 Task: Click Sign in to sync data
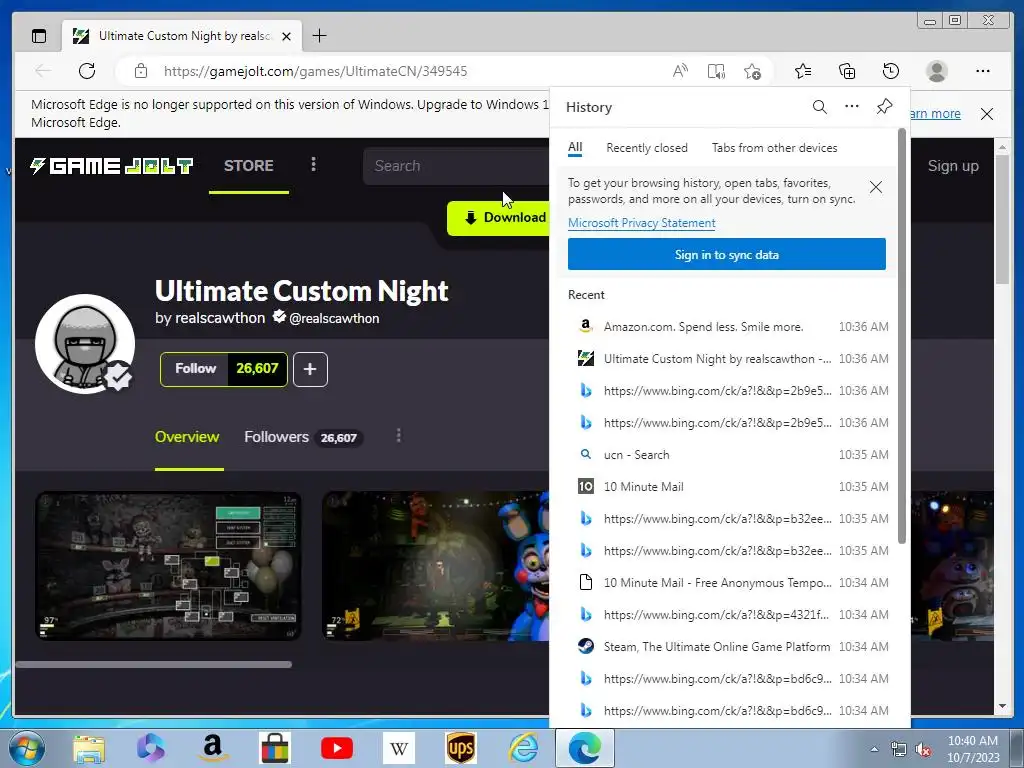(x=726, y=254)
